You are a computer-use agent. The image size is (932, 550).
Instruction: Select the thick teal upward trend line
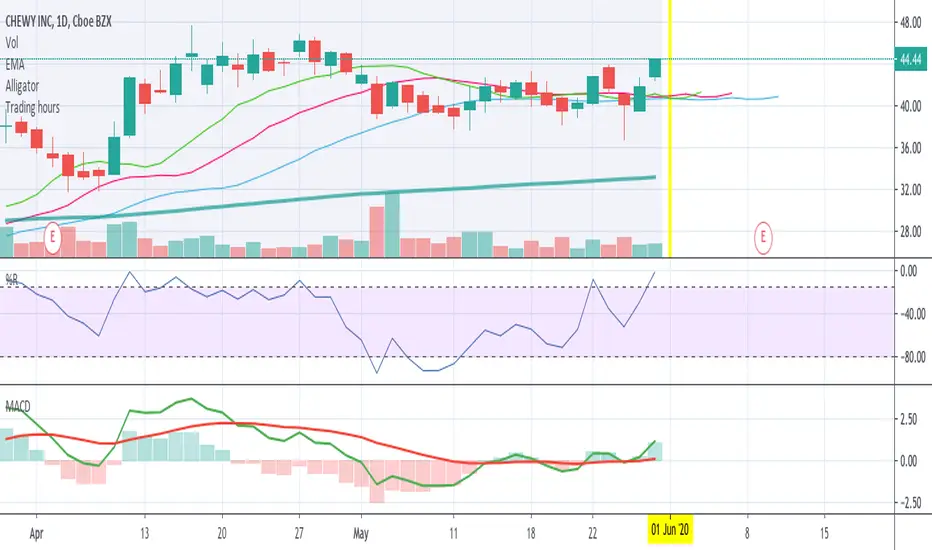(x=330, y=198)
